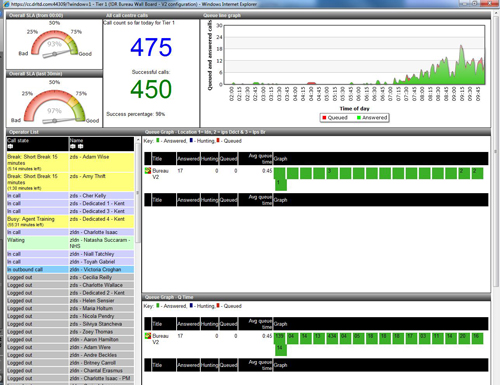The image size is (500, 385).
Task: Click the Operator List scrollbar up arrow
Action: (x=138, y=140)
